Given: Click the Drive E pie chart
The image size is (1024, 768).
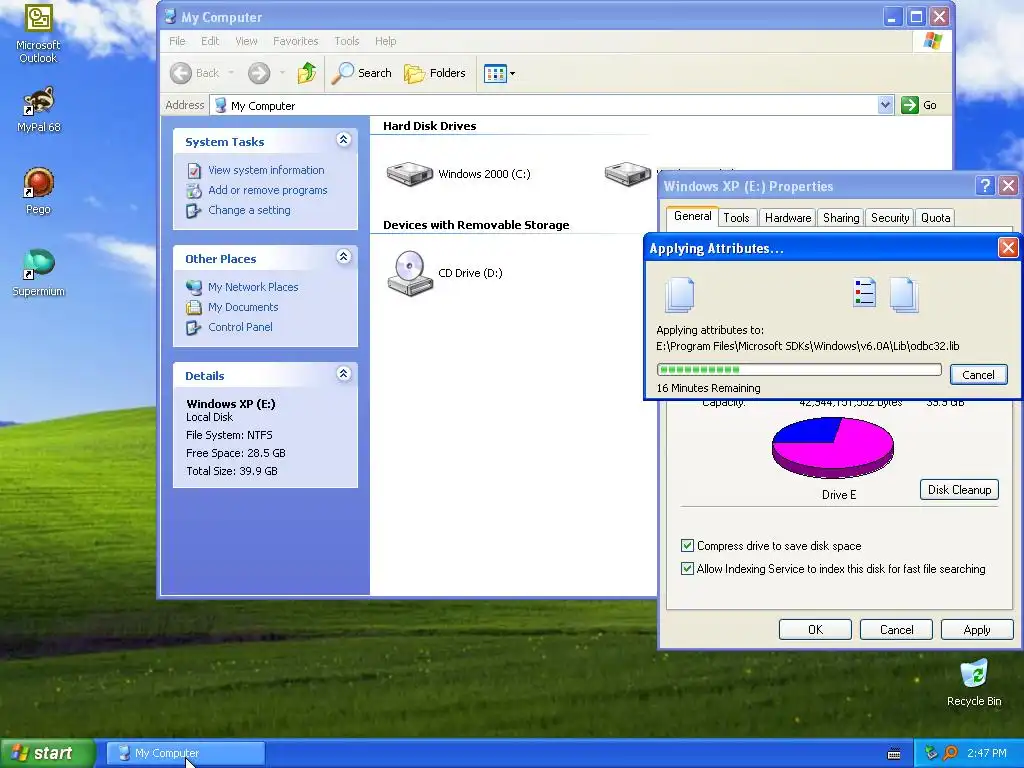Looking at the screenshot, I should pyautogui.click(x=833, y=447).
